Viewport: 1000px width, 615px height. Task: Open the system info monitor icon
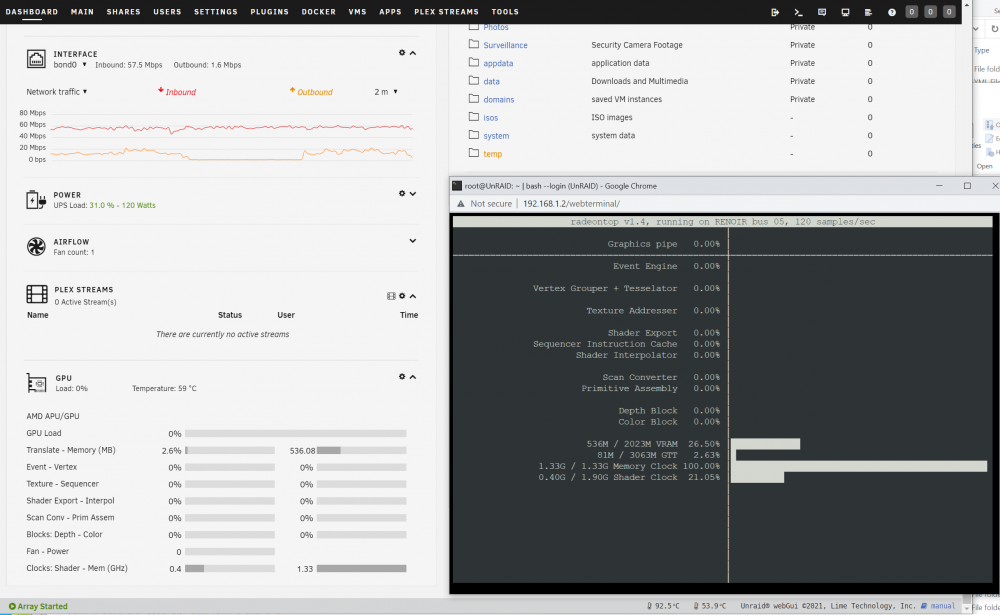tap(845, 12)
